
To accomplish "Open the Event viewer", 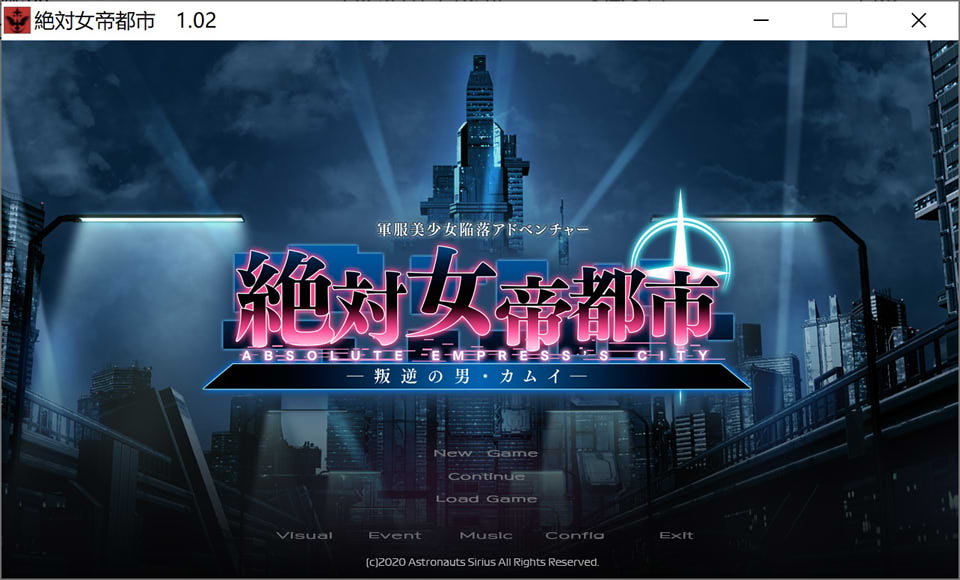I will [395, 535].
